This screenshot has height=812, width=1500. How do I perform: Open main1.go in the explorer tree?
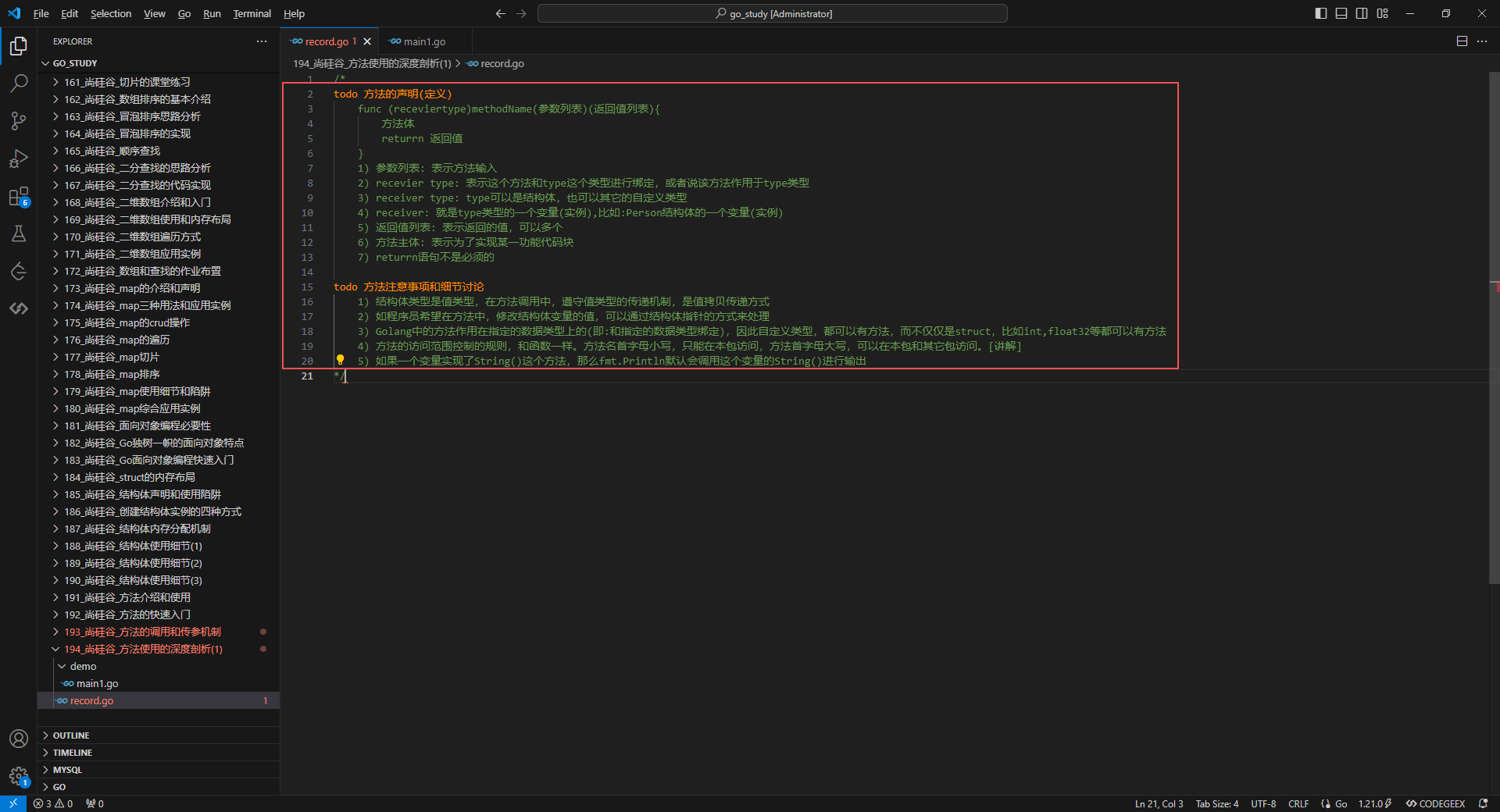tap(159, 683)
